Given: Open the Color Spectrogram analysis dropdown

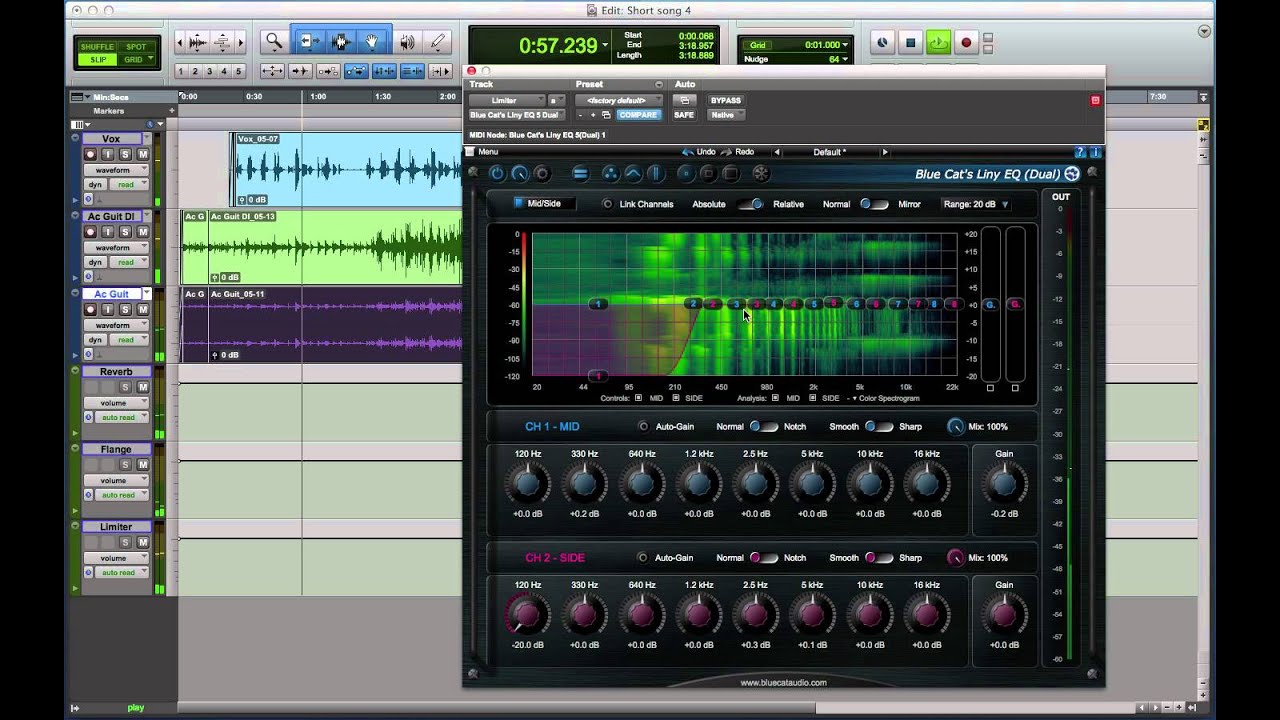Looking at the screenshot, I should (x=883, y=398).
